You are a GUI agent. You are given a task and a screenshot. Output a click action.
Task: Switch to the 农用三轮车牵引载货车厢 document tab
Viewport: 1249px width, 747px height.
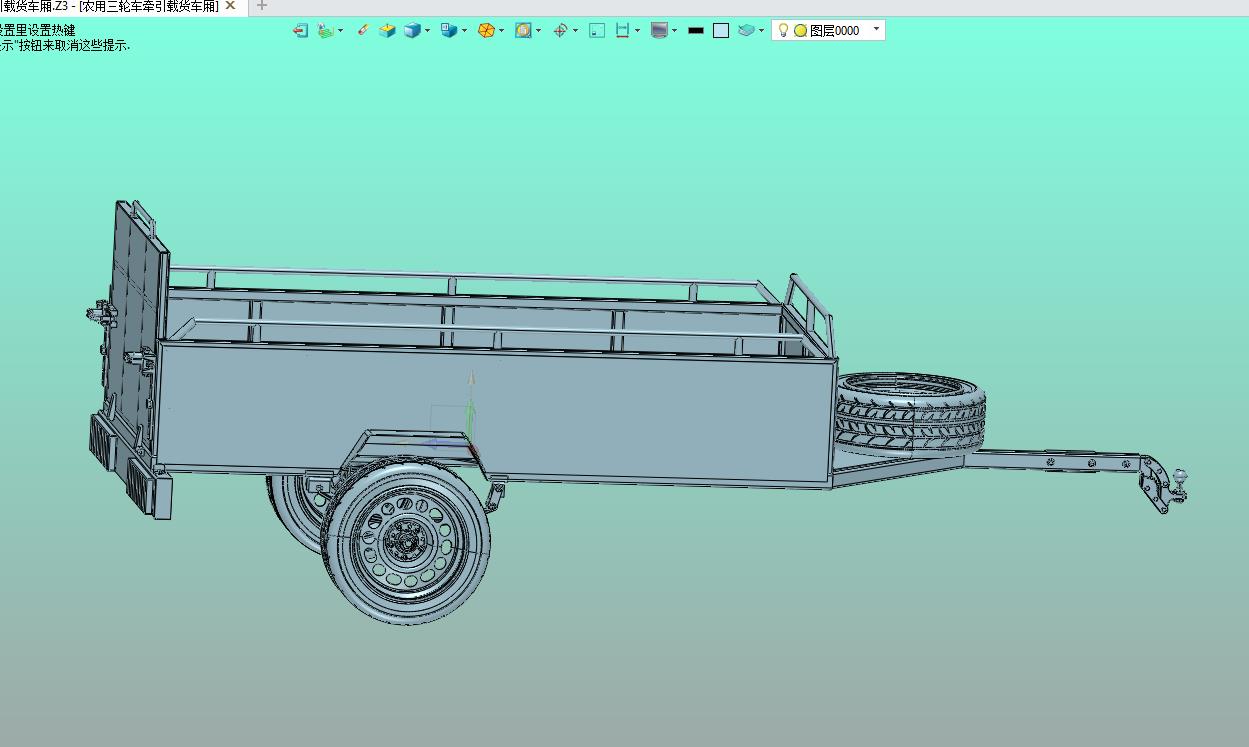pos(110,7)
